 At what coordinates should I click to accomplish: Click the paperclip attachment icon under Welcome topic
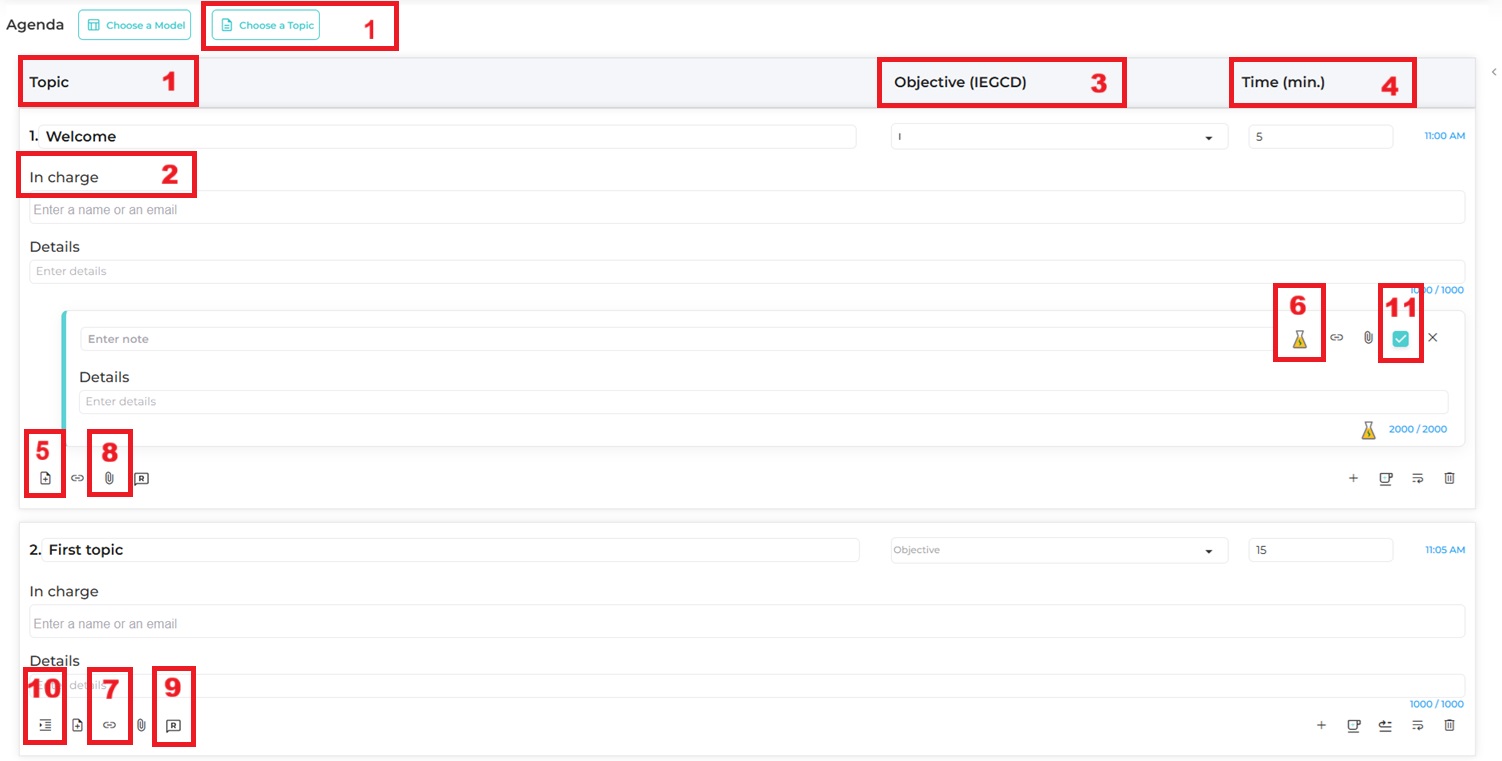pyautogui.click(x=109, y=479)
